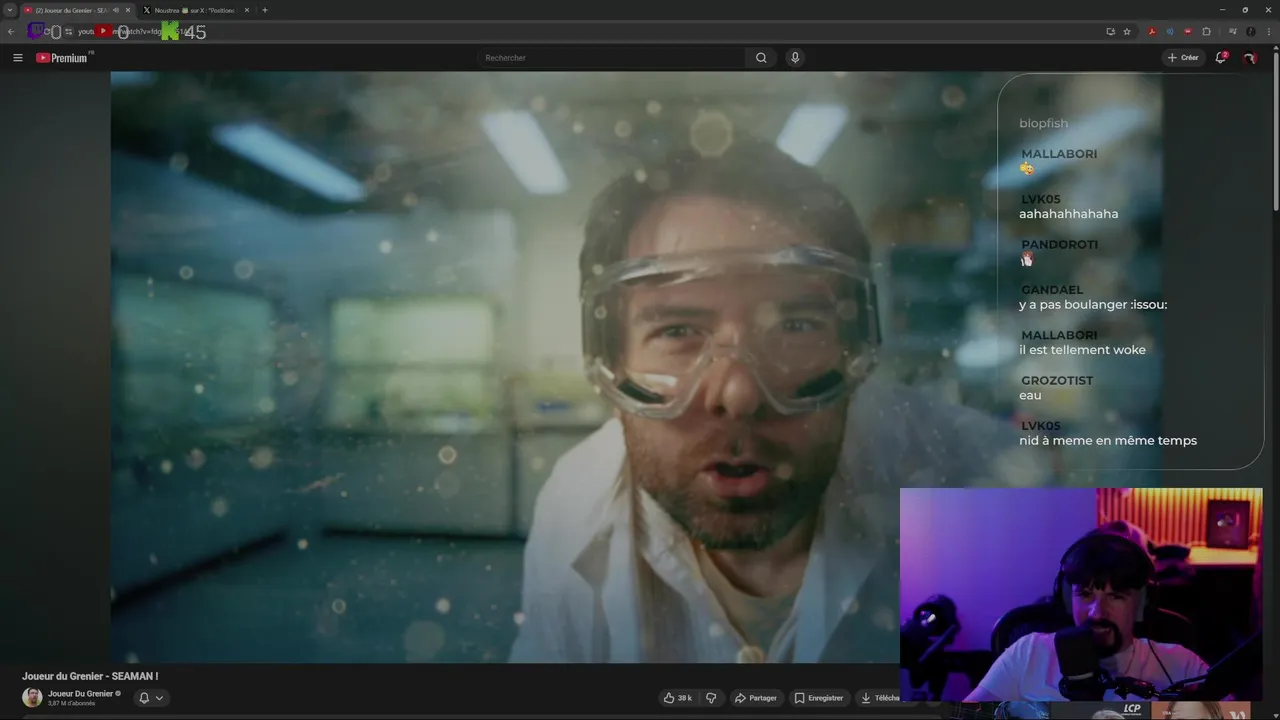Open the red extension icon in toolbar
The image size is (1280, 720).
[x=1188, y=32]
